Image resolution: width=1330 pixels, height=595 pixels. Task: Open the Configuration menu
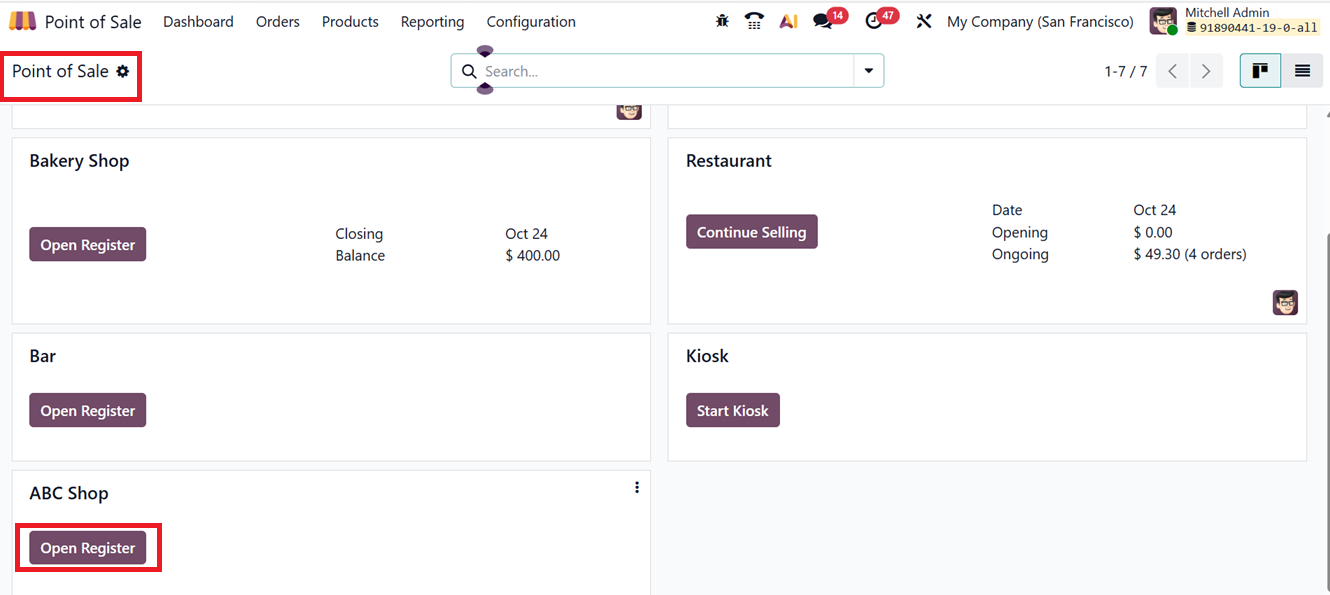(x=531, y=21)
